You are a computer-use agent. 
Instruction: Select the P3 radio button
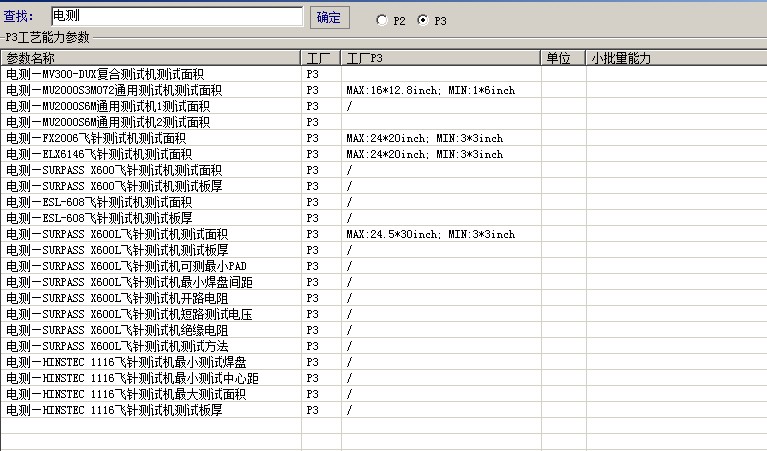point(423,20)
